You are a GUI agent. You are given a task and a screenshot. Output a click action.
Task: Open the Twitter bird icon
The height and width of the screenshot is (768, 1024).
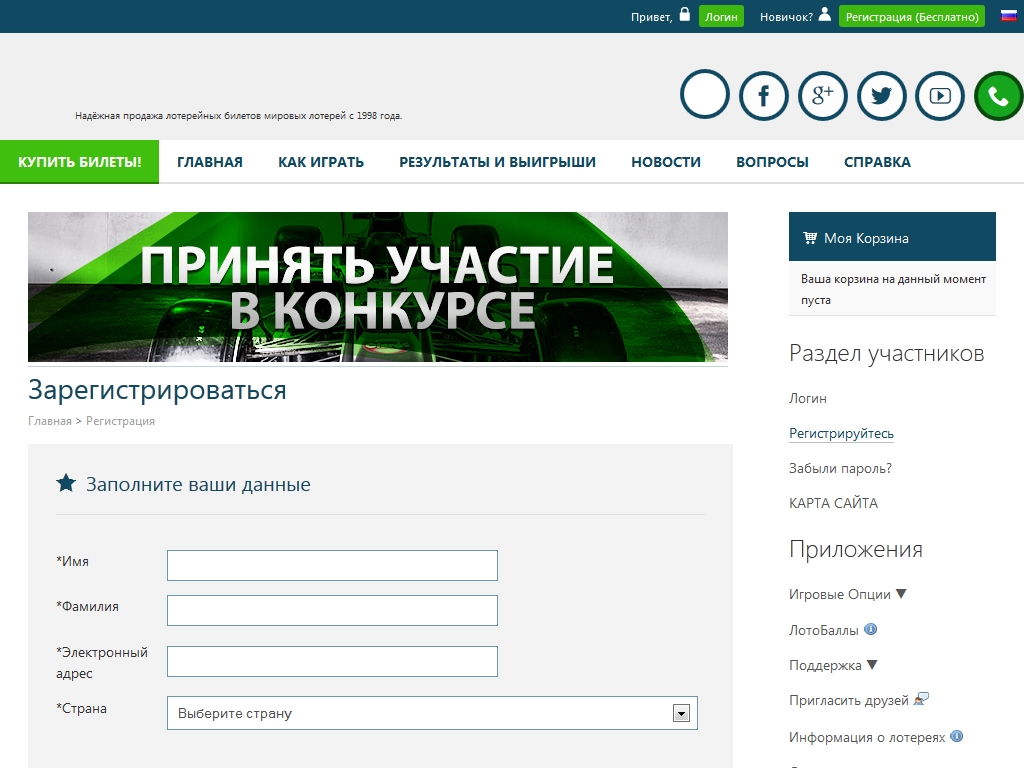(x=881, y=97)
